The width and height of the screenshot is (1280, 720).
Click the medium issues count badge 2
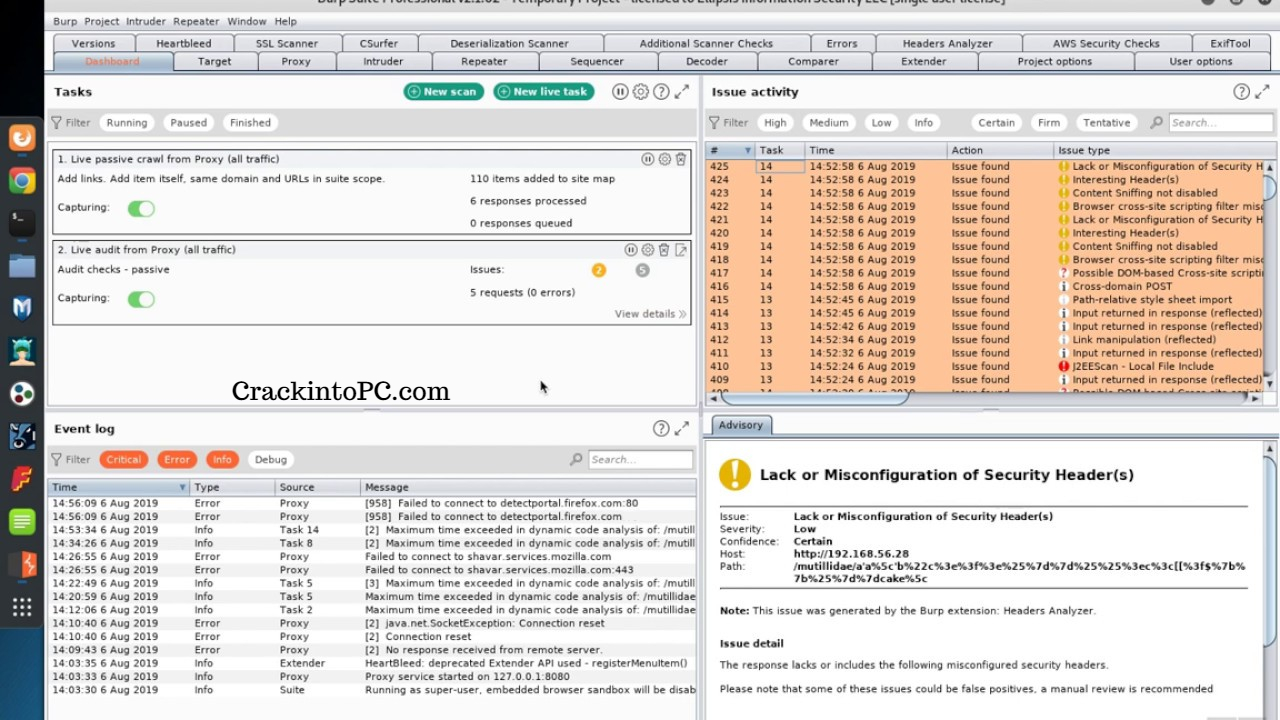[599, 270]
